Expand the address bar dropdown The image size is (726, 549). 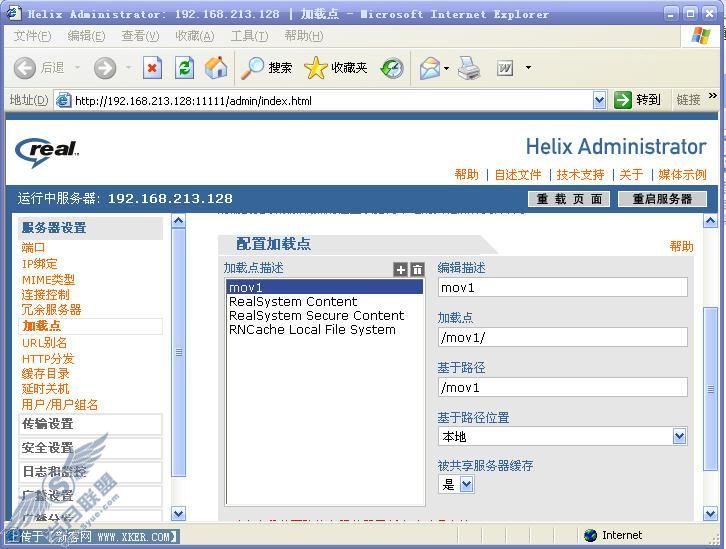599,100
